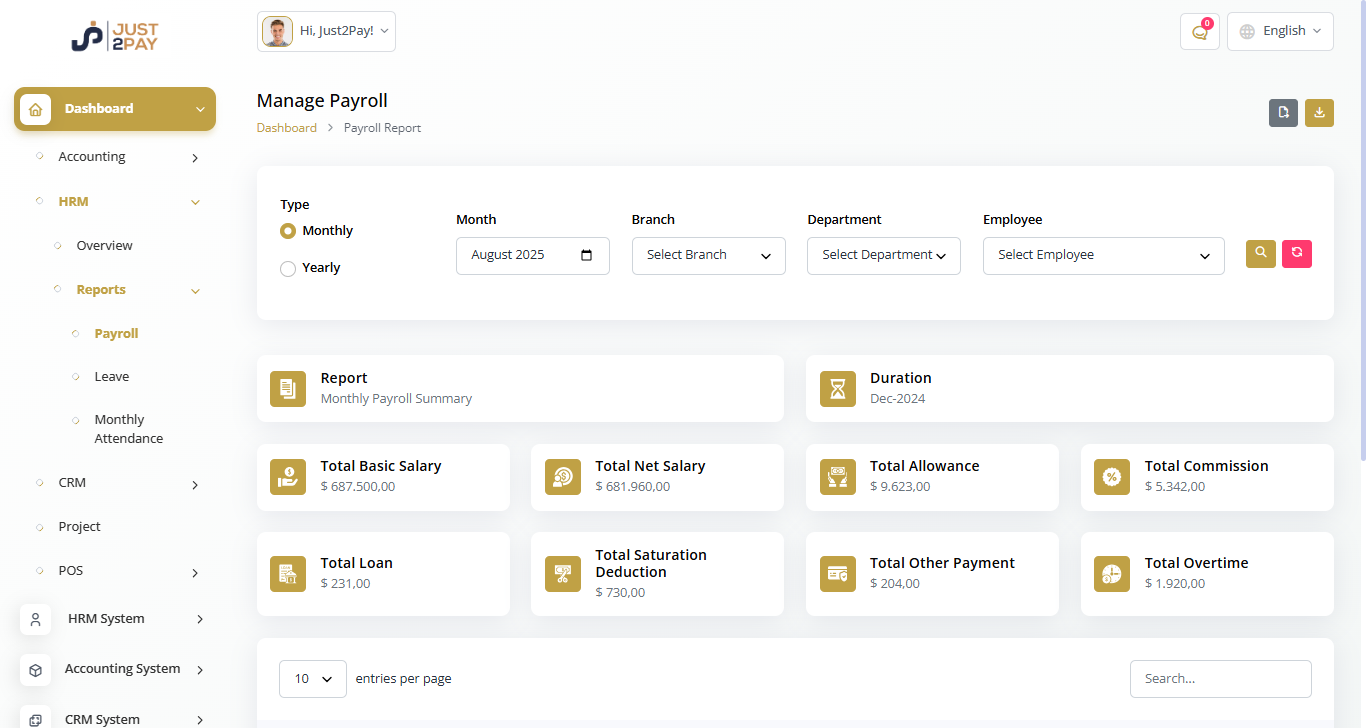Select the Monthly radio button
The image size is (1366, 728).
[288, 231]
